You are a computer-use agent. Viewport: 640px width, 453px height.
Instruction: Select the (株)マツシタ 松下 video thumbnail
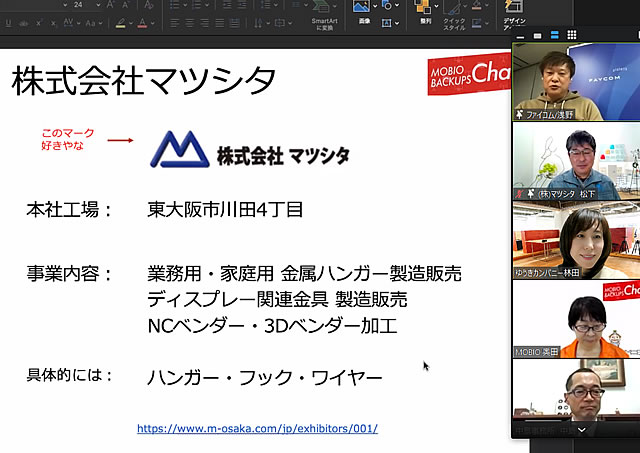576,161
